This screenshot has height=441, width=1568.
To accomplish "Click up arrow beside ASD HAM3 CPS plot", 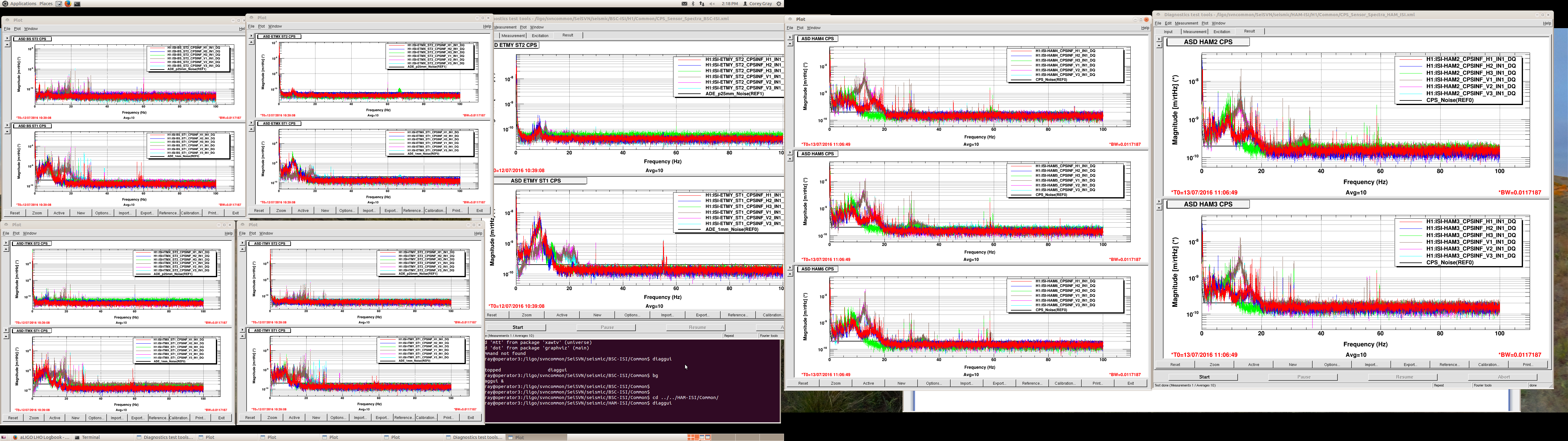I will coord(1159,208).
